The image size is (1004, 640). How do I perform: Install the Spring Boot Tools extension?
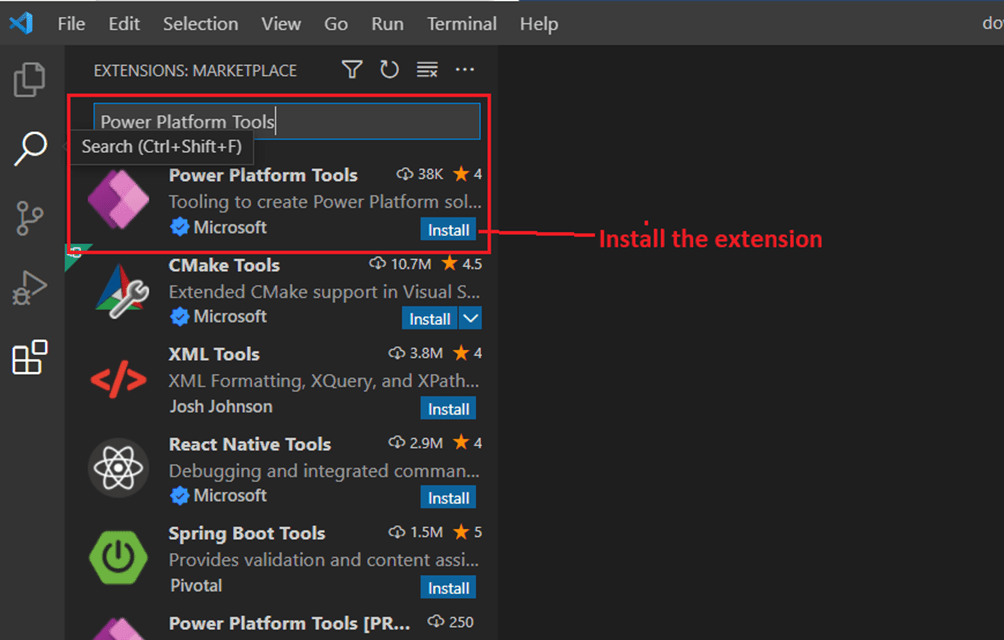[448, 587]
